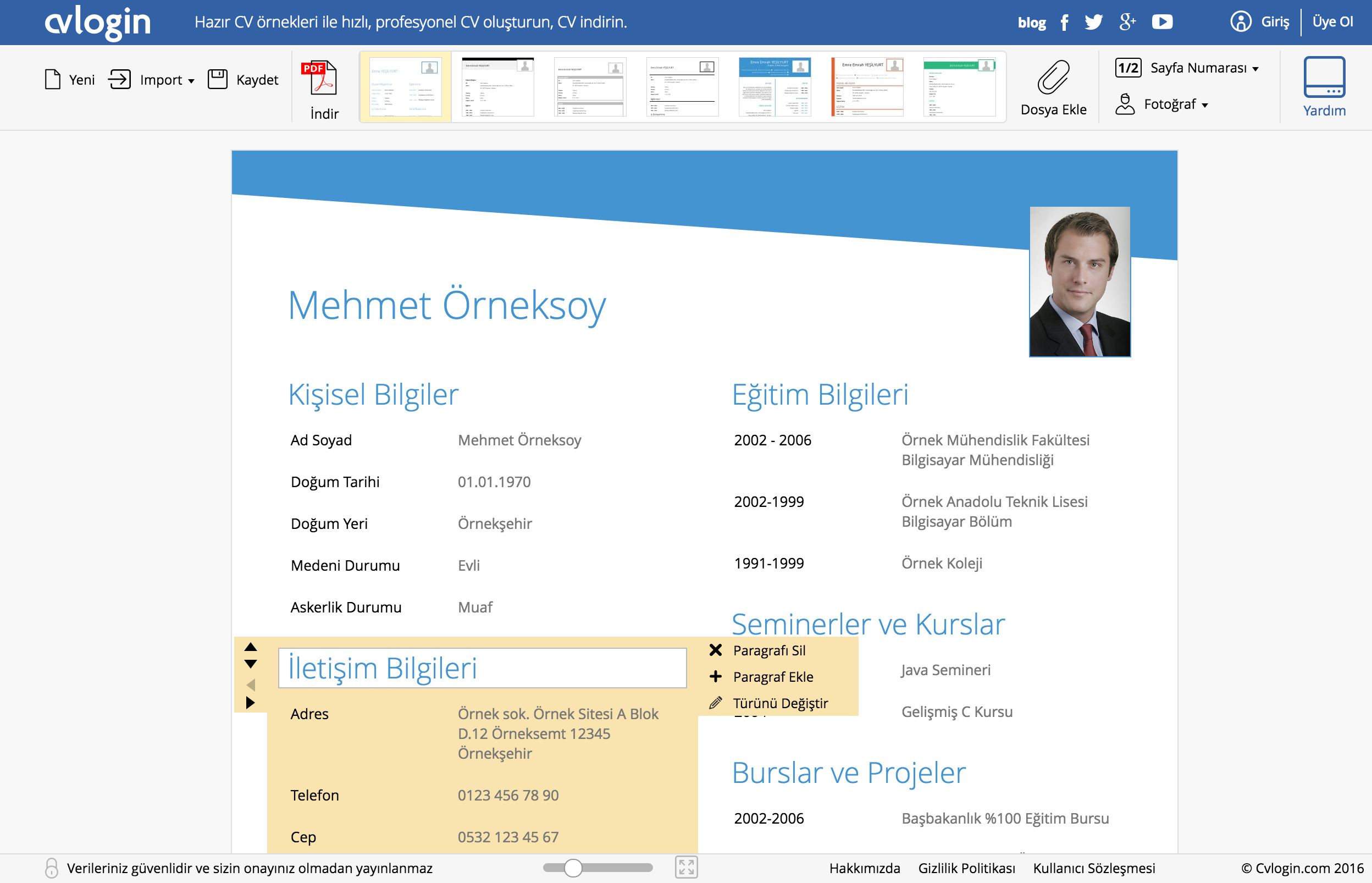1372x883 pixels.
Task: Open the Hakkımızda link
Action: pos(864,868)
